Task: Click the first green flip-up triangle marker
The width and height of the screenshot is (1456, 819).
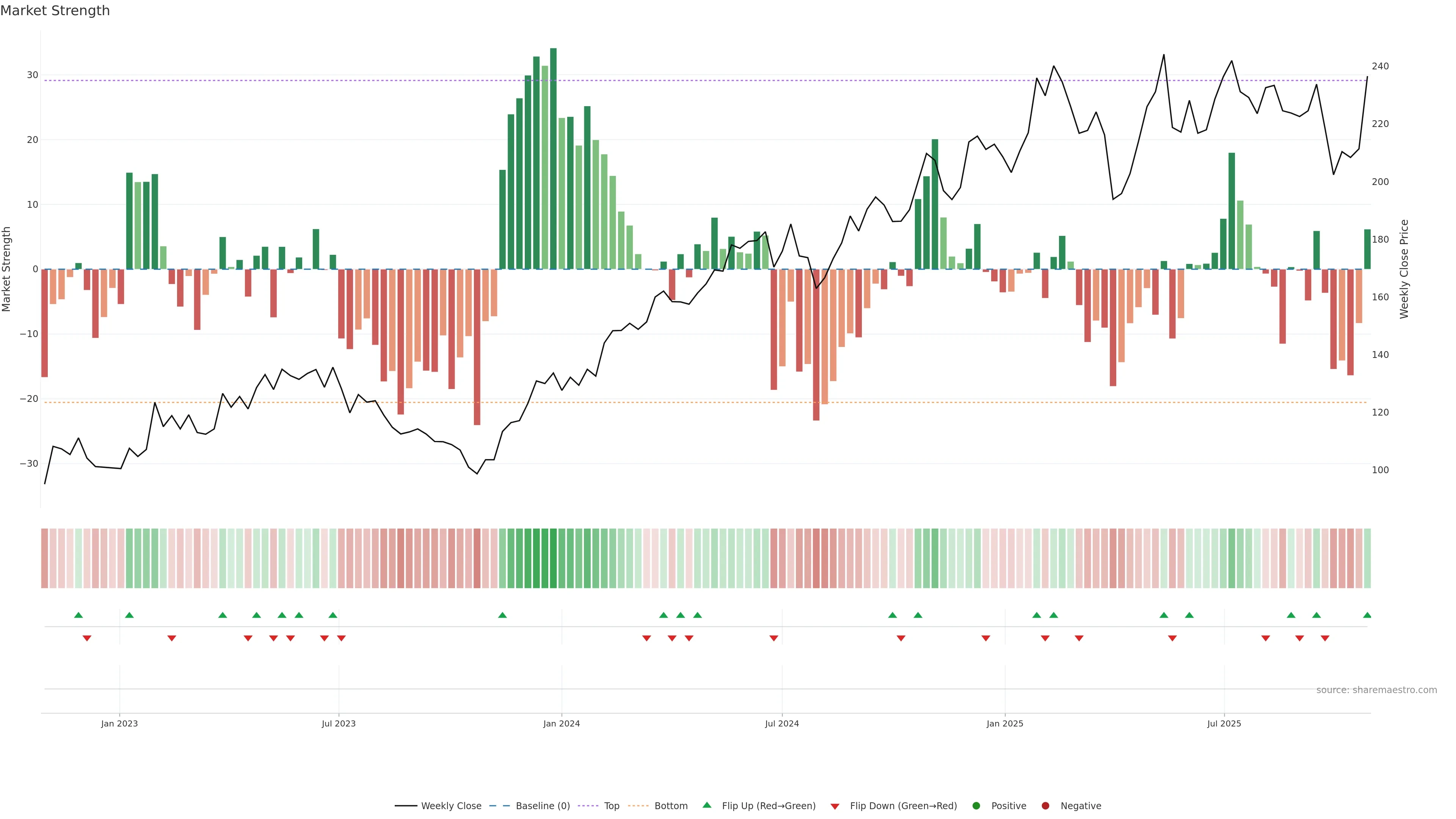Action: click(78, 615)
